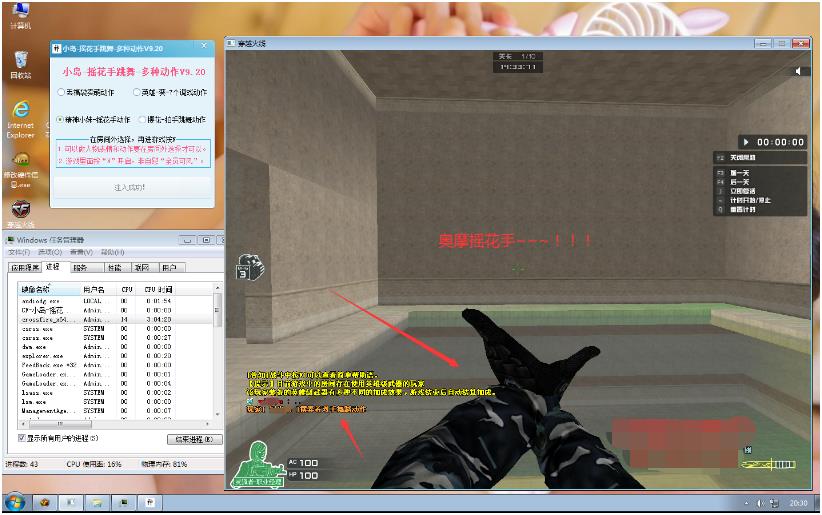
Task: Select the explorer.exe process row
Action: coord(42,355)
